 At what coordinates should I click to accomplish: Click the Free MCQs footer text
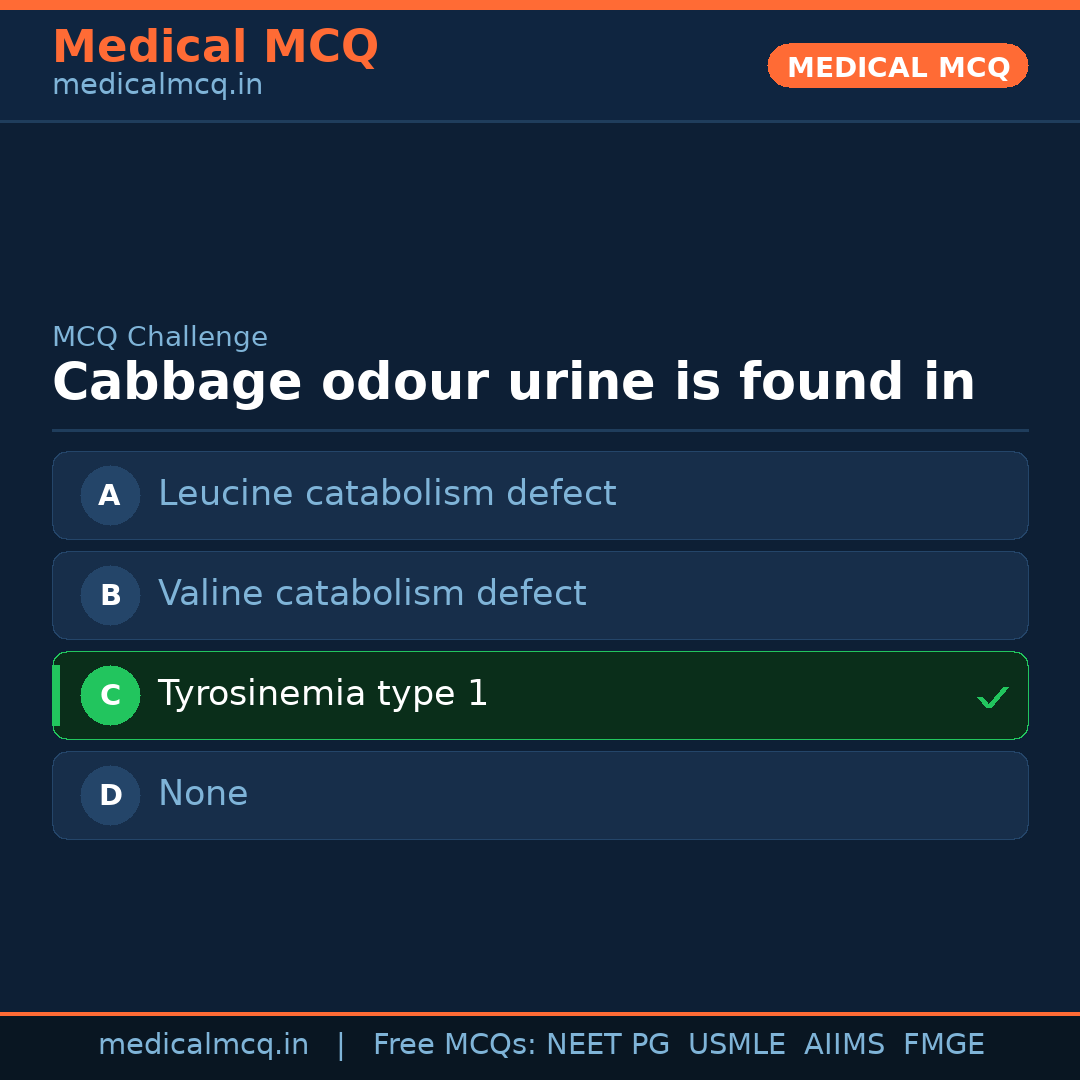coord(455,1045)
